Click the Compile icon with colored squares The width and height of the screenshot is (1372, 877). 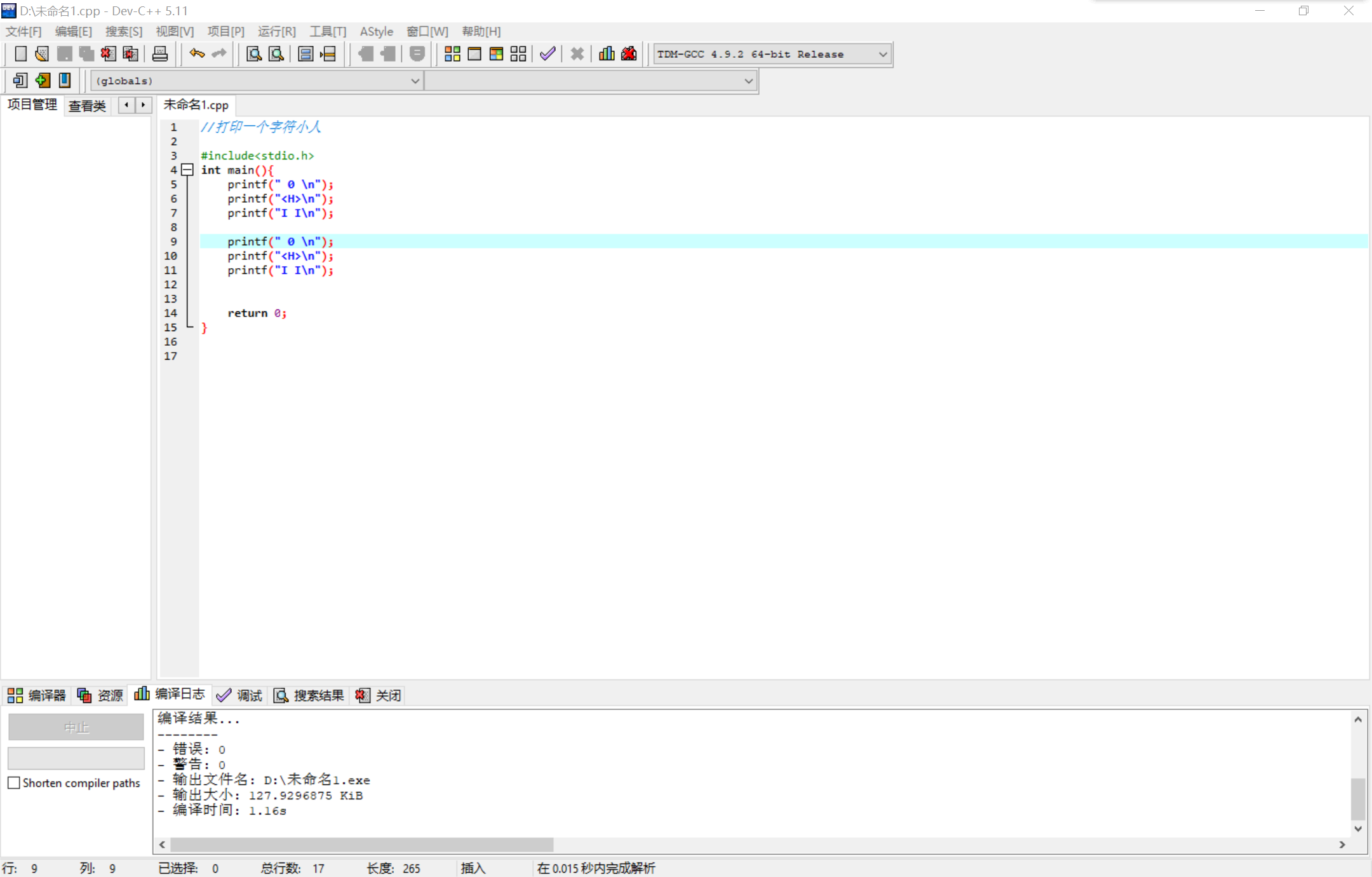pos(452,54)
